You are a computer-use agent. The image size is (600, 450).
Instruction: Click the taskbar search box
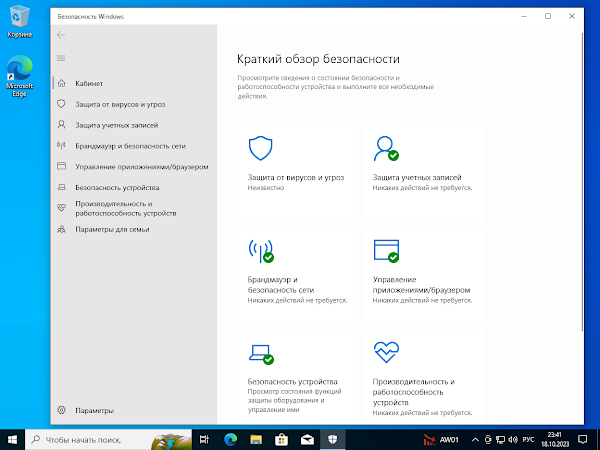point(108,440)
